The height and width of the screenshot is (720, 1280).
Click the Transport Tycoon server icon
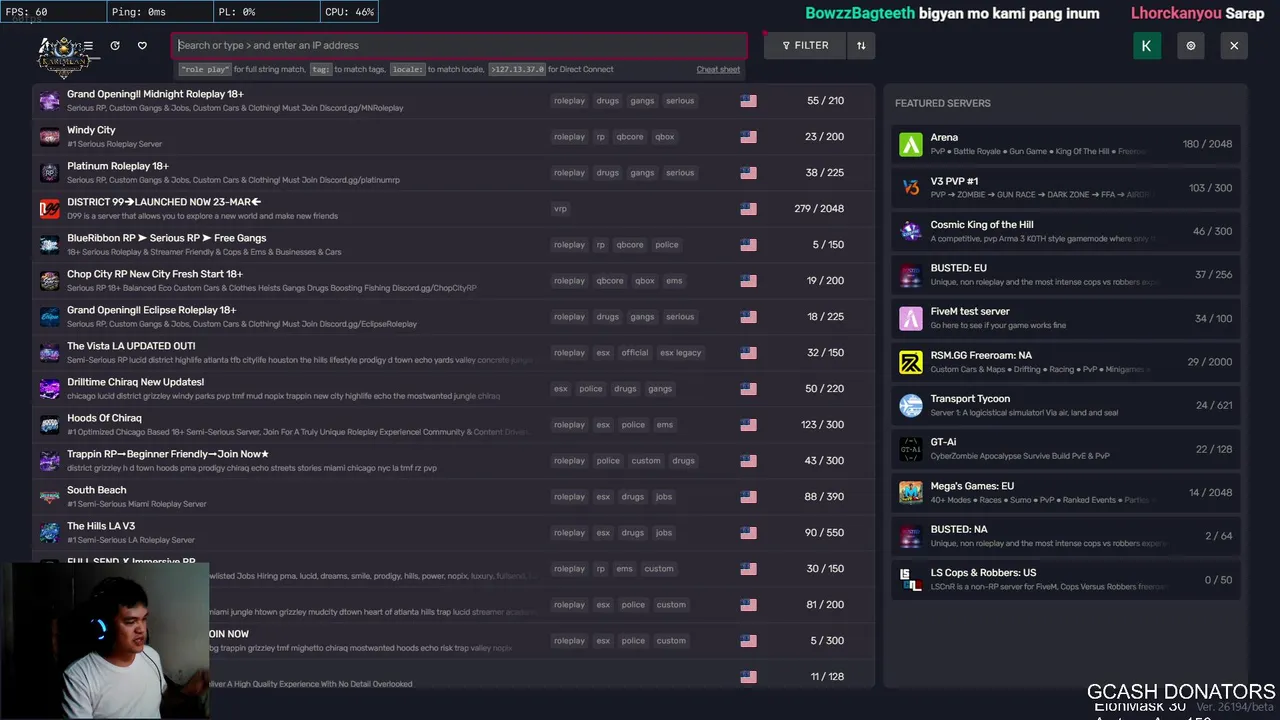click(x=911, y=405)
